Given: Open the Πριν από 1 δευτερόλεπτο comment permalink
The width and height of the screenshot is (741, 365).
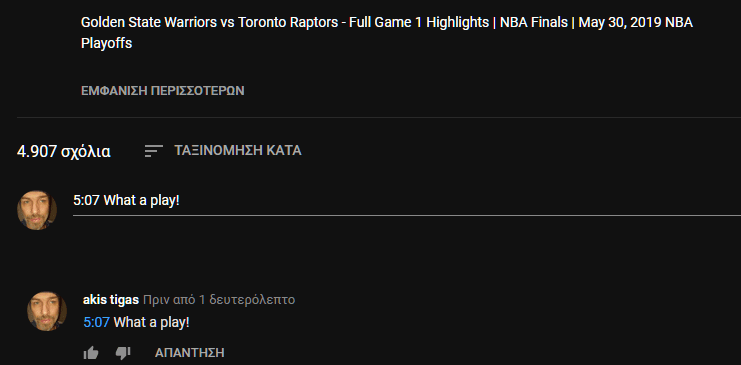Looking at the screenshot, I should [x=219, y=300].
